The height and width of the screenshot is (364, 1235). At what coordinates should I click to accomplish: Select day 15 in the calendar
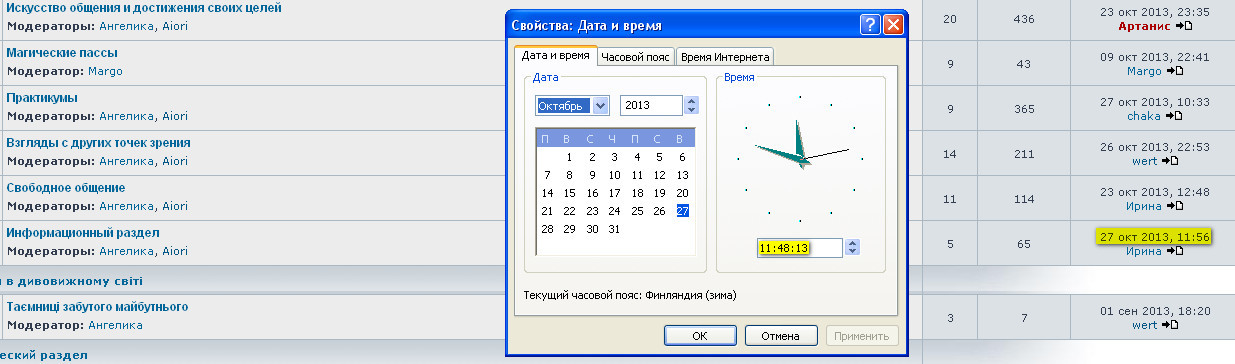(568, 193)
